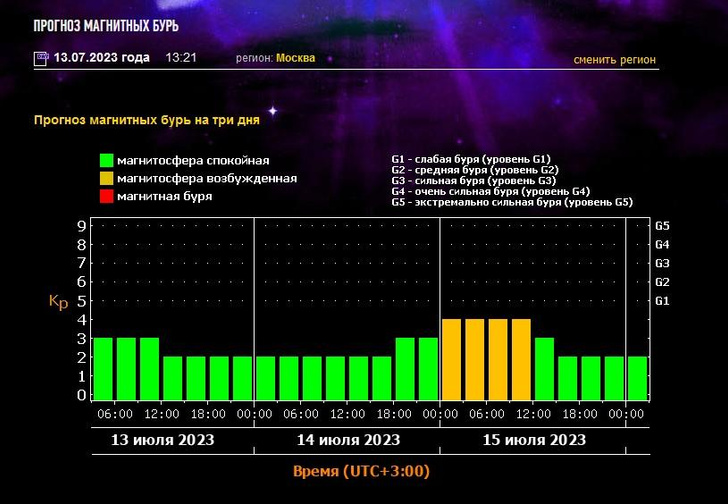This screenshot has height=504, width=728.
Task: Click the line G4 - очень сильная буря
Action: click(x=491, y=191)
